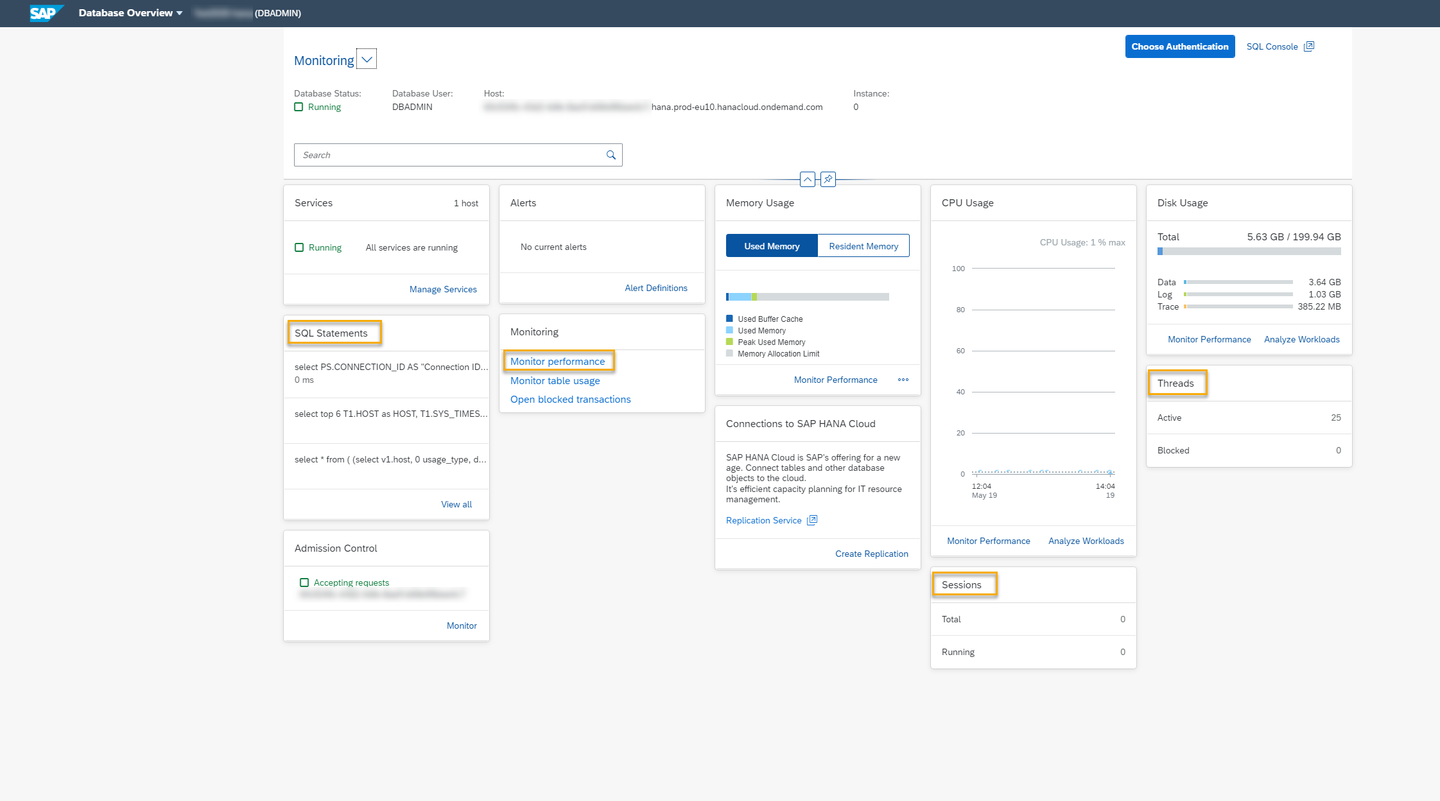Viewport: 1440px width, 801px height.
Task: Click the Used Memory legend swatch
Action: click(x=730, y=330)
